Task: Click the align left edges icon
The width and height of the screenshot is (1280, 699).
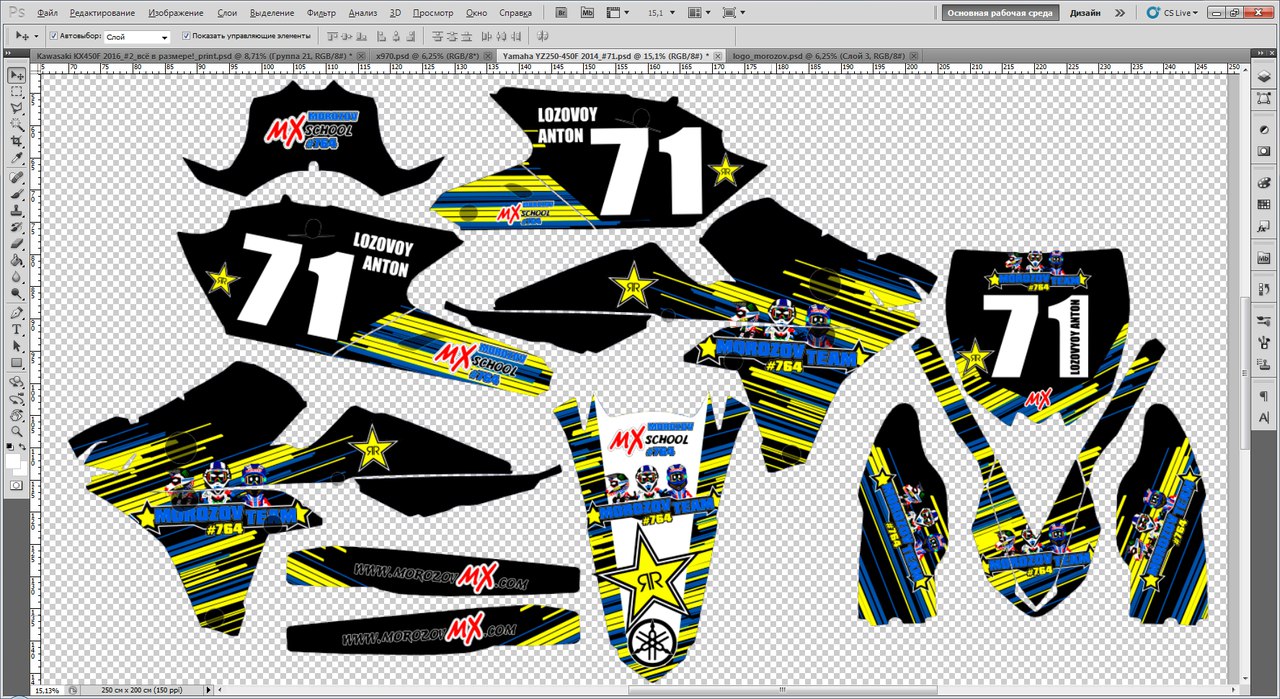Action: (381, 36)
